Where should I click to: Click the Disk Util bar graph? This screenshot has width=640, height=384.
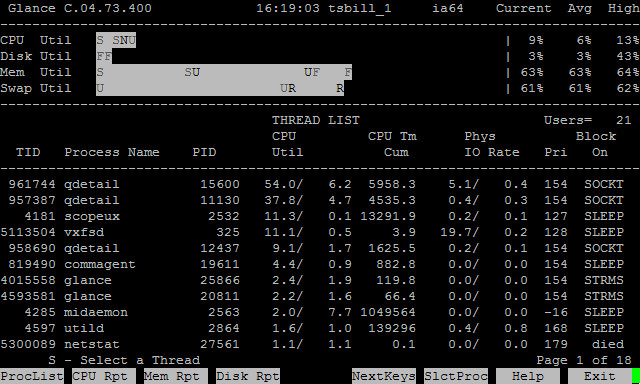(104, 56)
